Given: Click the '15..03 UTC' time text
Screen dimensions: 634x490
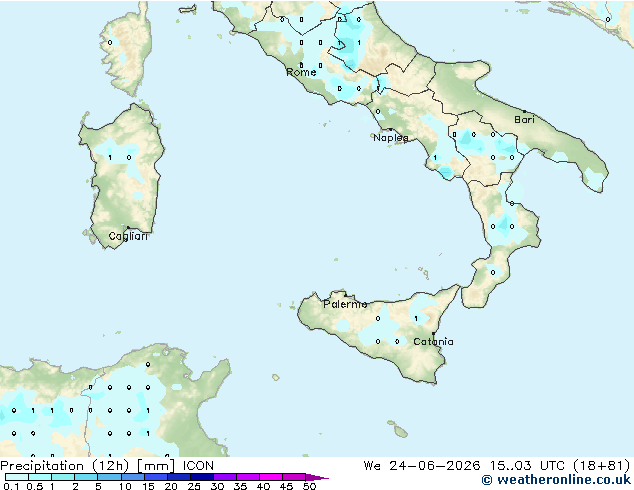Looking at the screenshot, I should click(527, 466).
